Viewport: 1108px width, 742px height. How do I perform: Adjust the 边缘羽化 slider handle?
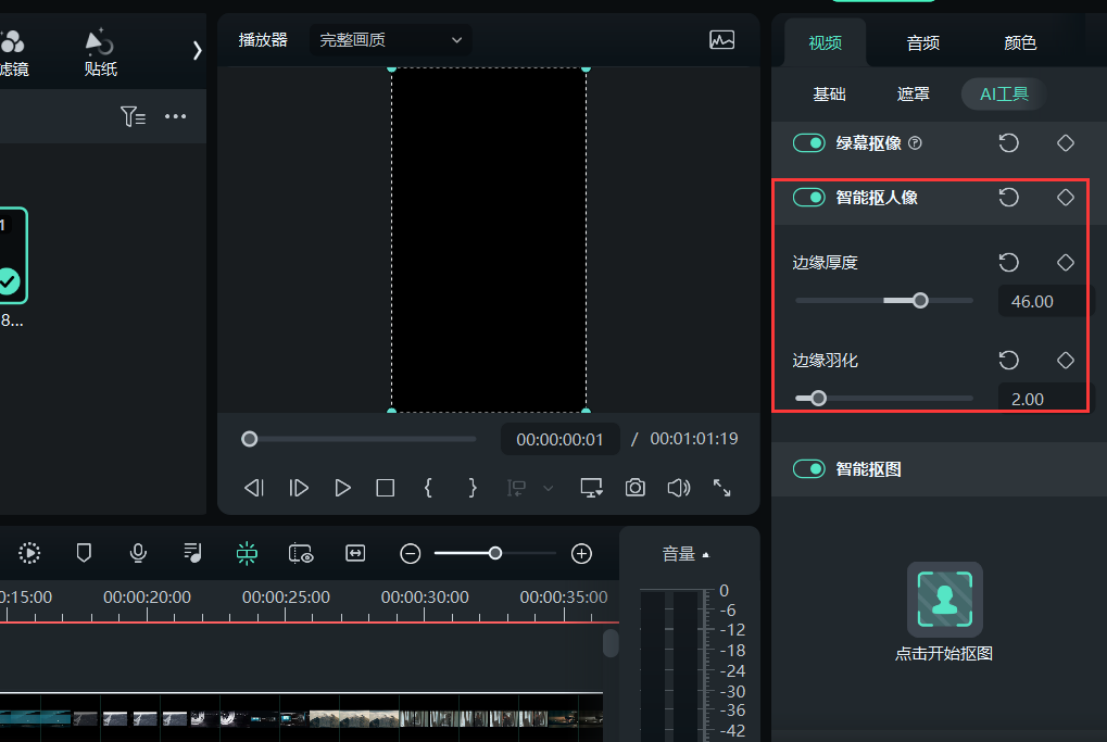coord(817,397)
